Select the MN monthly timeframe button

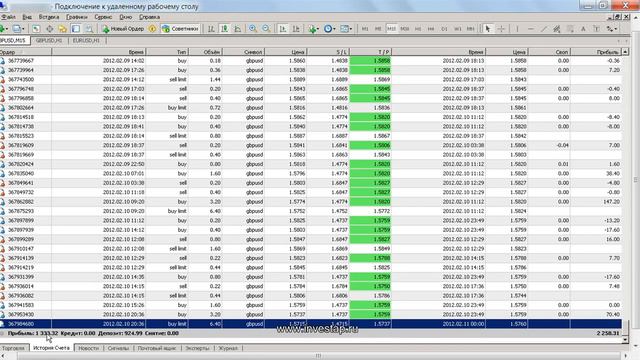471,29
